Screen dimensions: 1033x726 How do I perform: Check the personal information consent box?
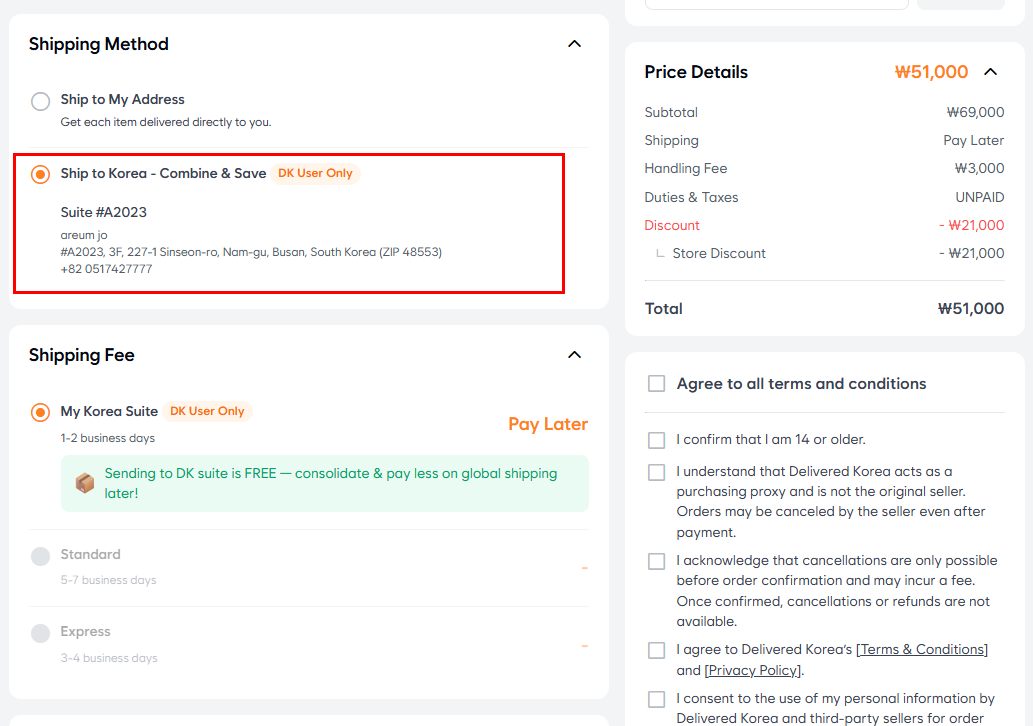pyautogui.click(x=656, y=699)
